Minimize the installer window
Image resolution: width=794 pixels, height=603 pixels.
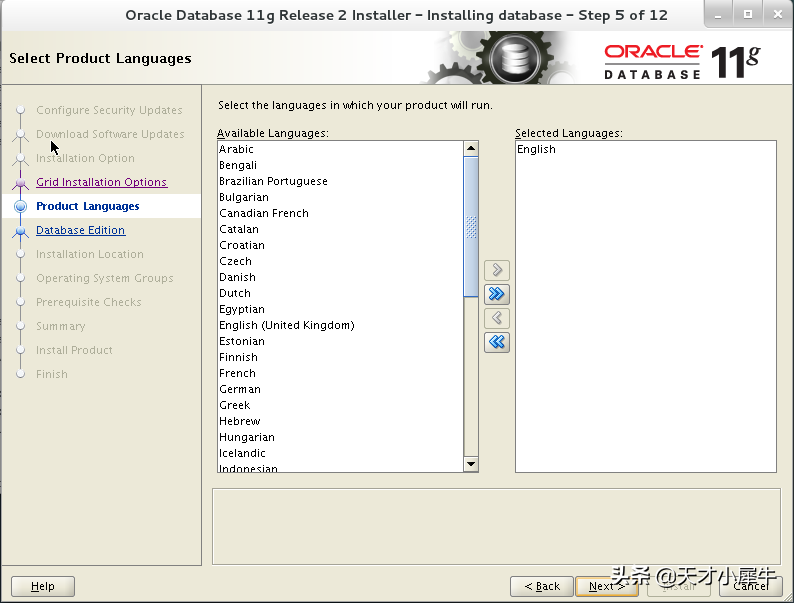(x=718, y=15)
